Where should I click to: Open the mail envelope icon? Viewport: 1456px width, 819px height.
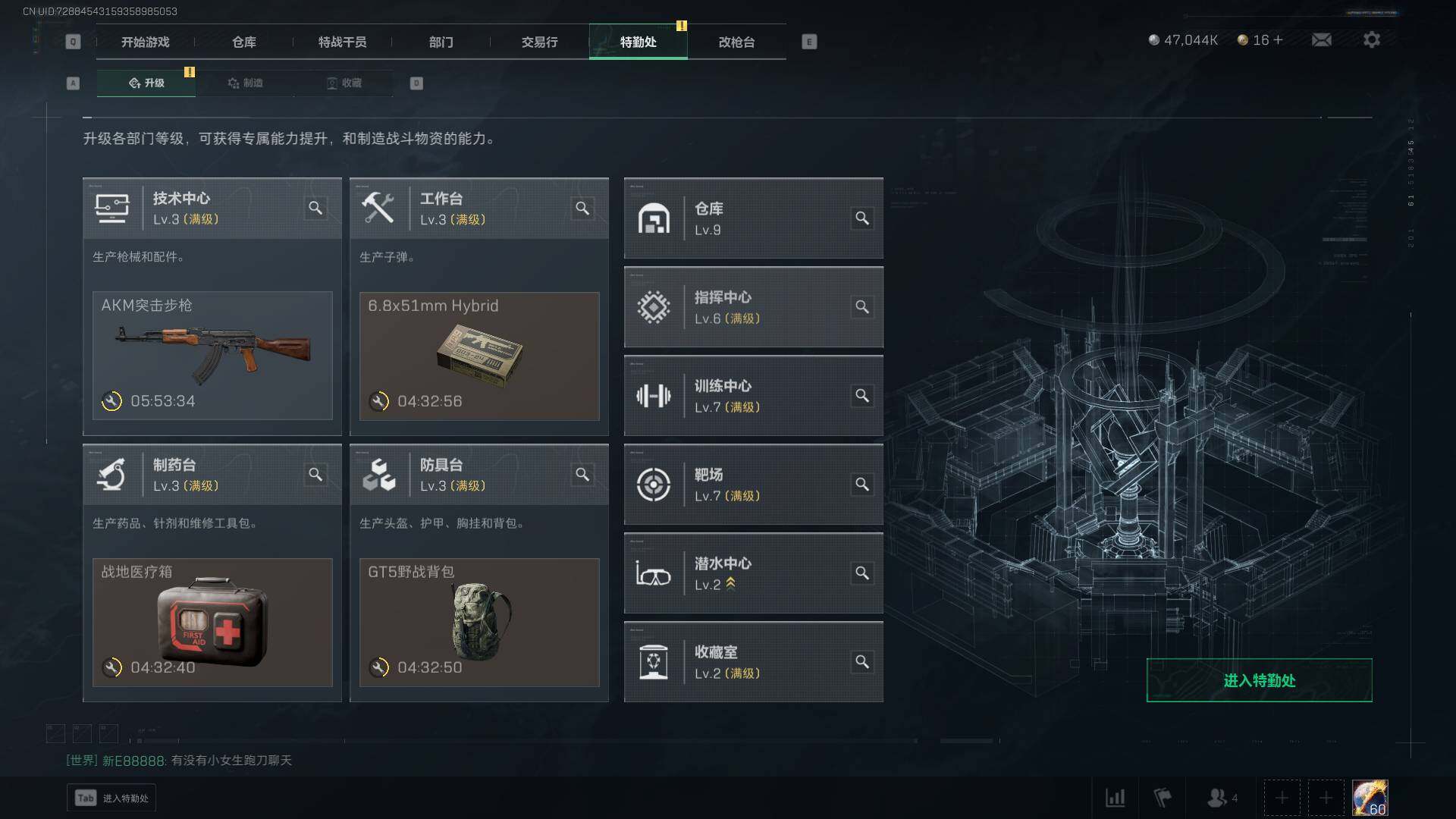click(1322, 39)
